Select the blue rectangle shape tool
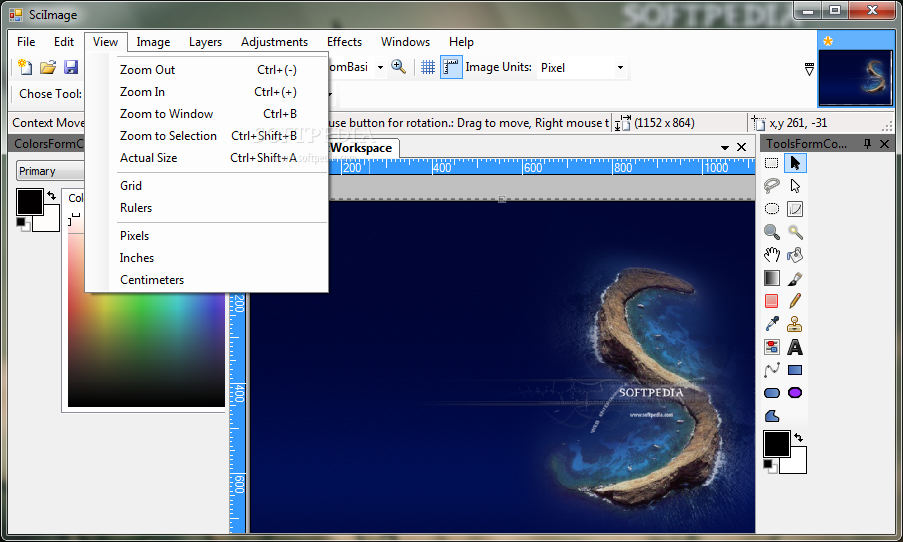The image size is (903, 542). pyautogui.click(x=795, y=370)
